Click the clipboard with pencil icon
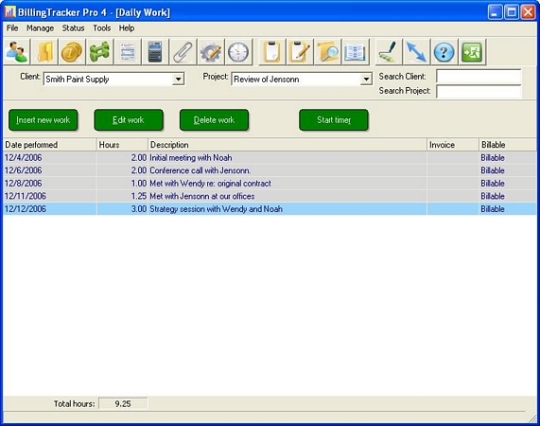The height and width of the screenshot is (426, 540). tap(299, 52)
